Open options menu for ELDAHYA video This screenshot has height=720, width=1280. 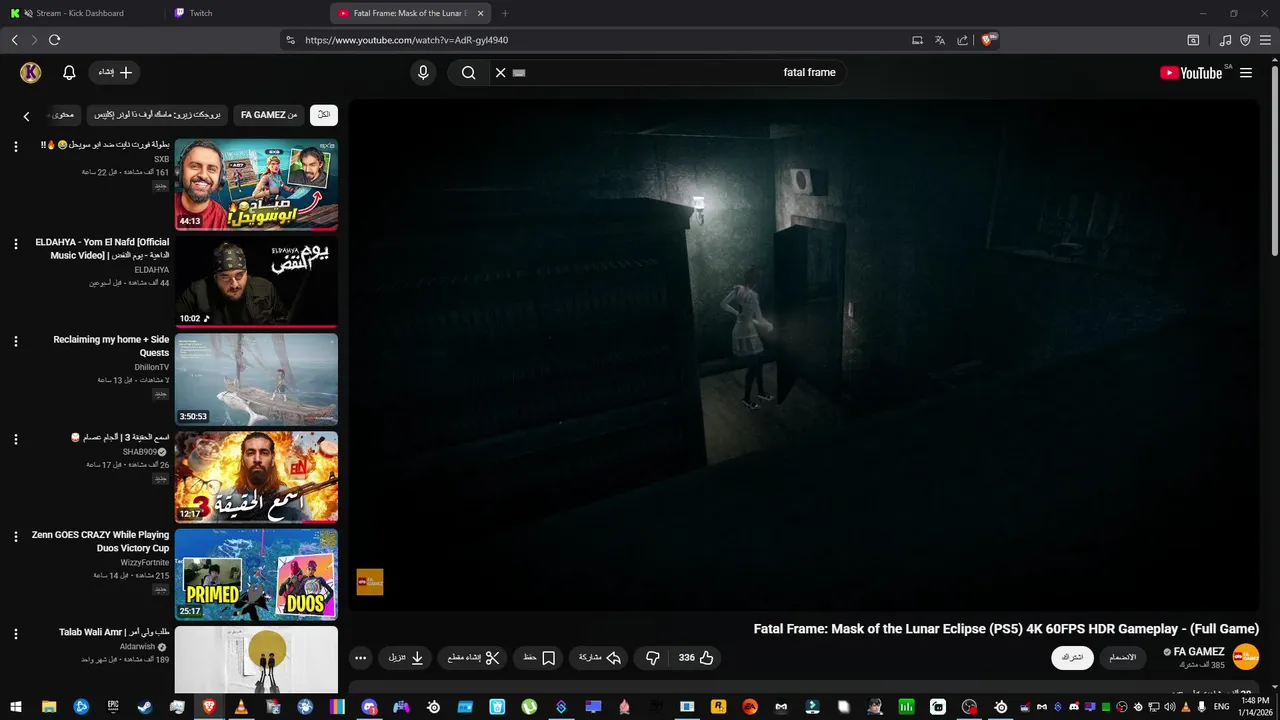(x=15, y=244)
